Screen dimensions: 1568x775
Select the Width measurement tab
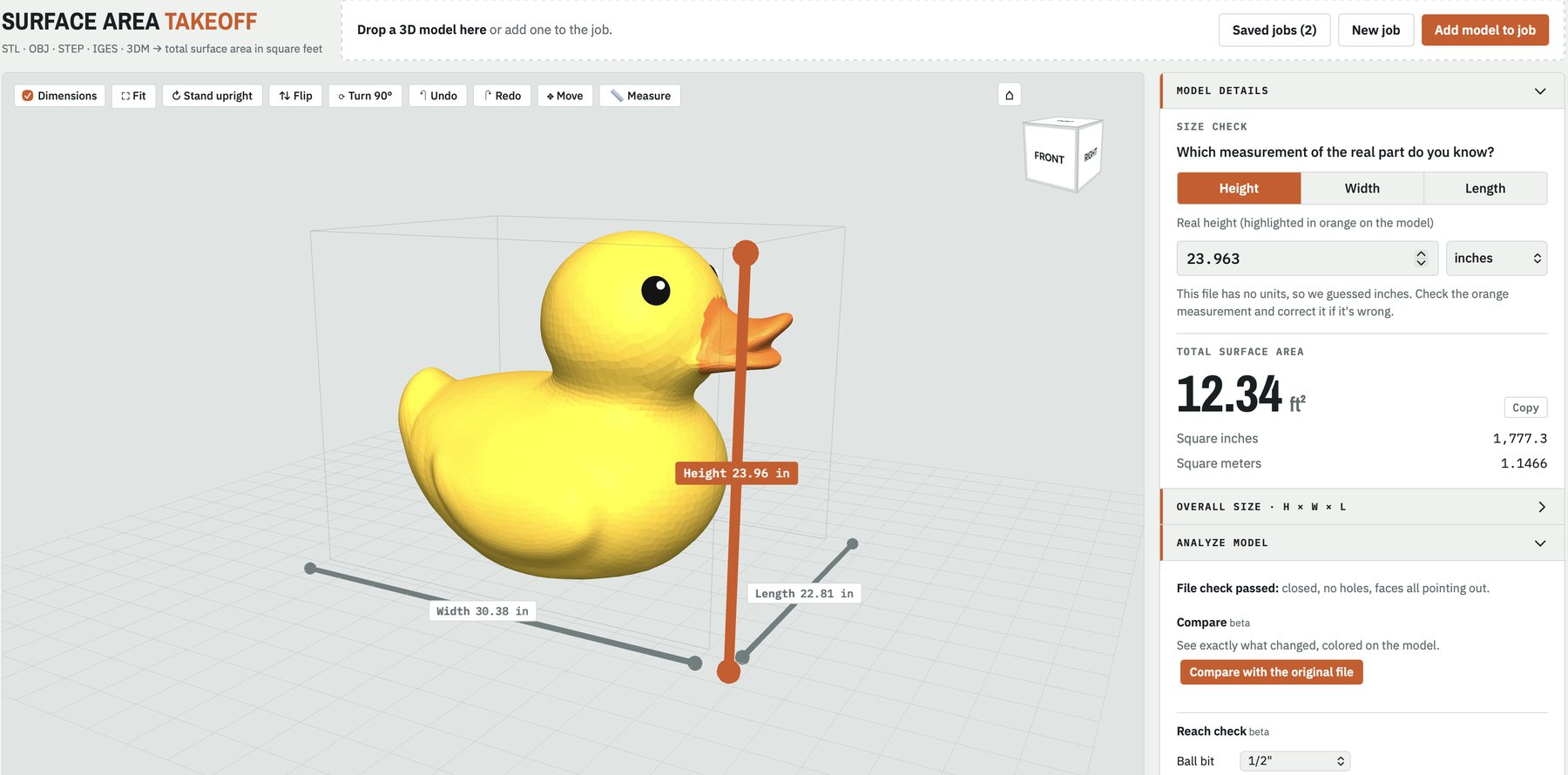point(1362,188)
